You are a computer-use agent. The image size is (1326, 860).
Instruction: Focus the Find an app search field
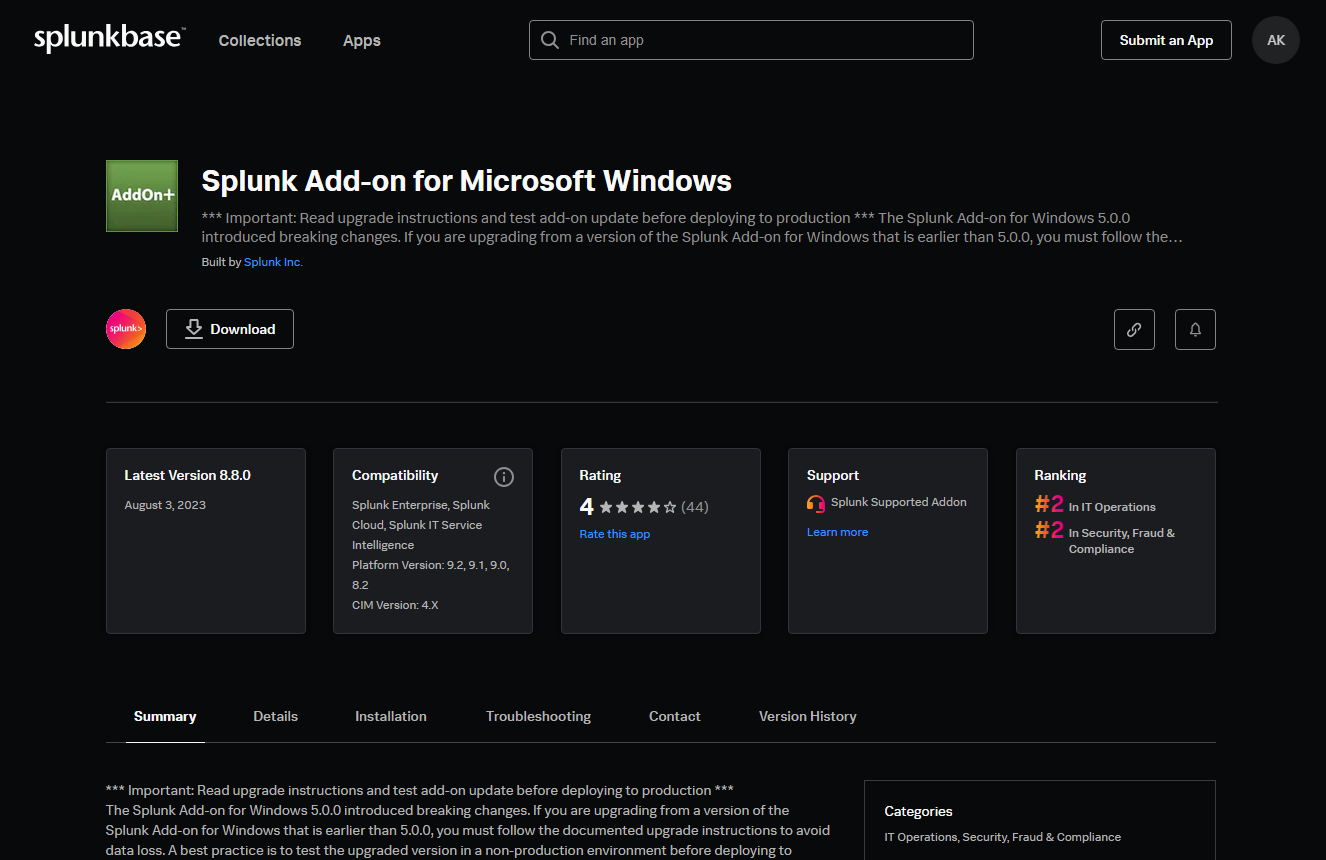(x=751, y=40)
